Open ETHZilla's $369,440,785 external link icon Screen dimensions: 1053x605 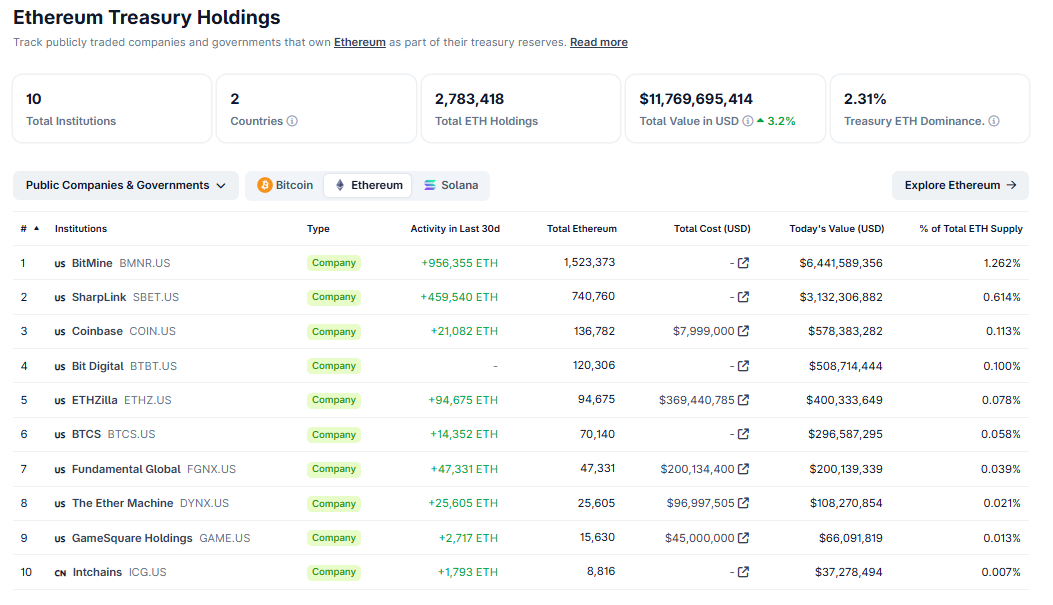coord(743,400)
